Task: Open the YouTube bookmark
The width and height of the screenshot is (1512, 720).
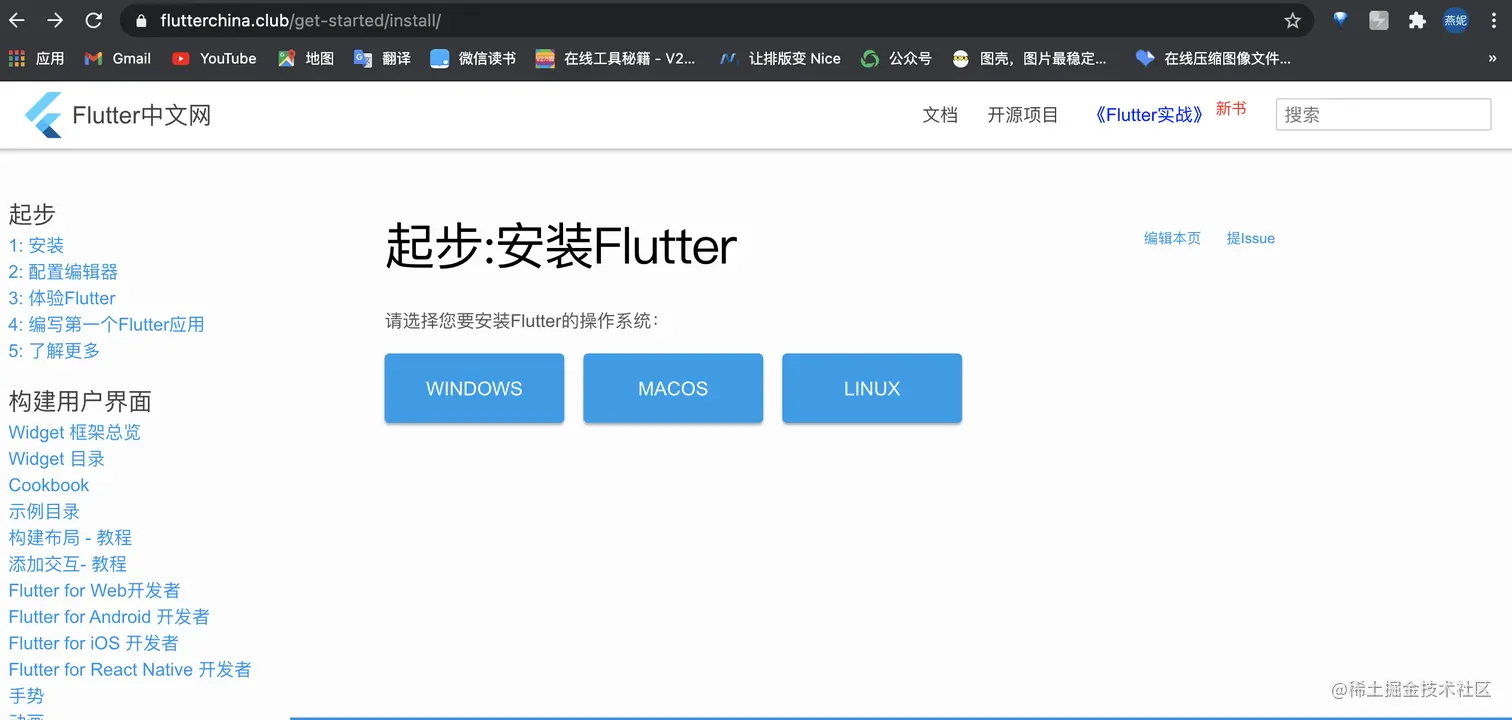Action: [214, 59]
